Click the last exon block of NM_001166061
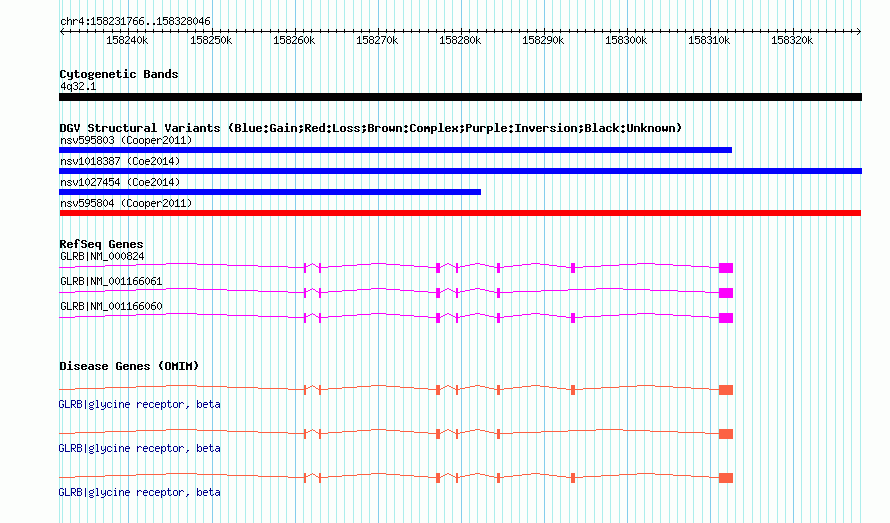Image resolution: width=890 pixels, height=523 pixels. click(x=726, y=293)
